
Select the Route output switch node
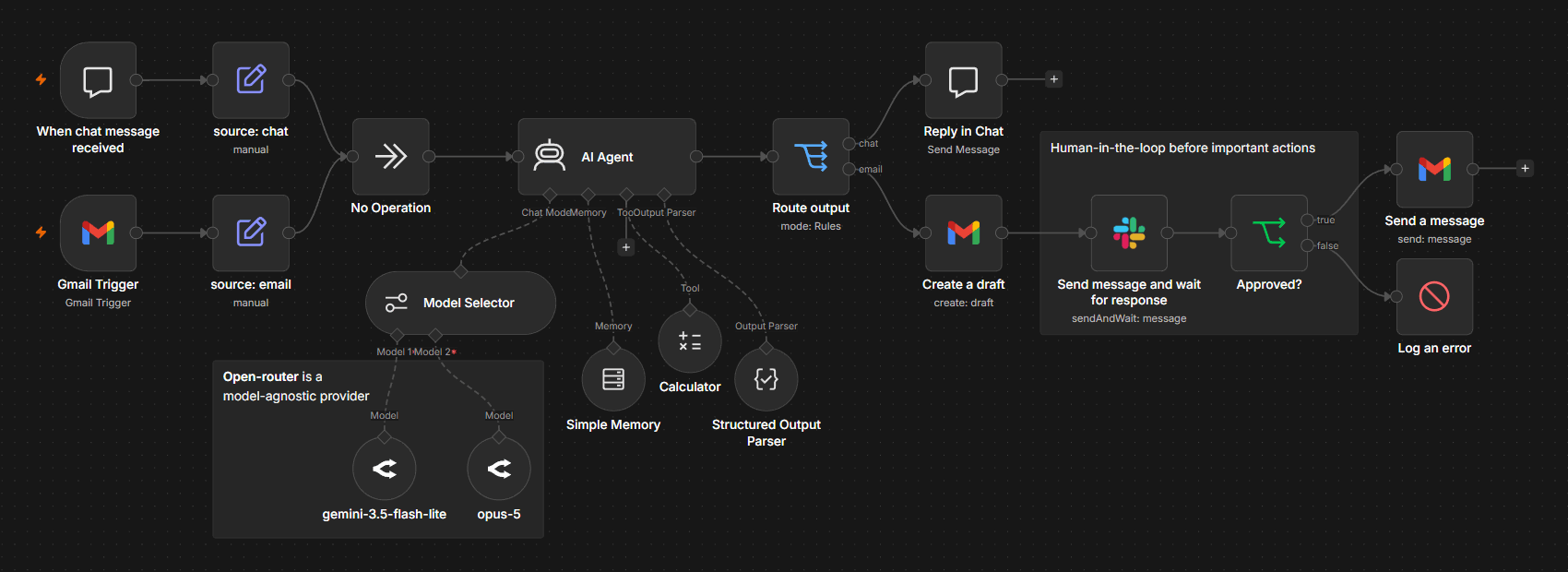pos(811,157)
